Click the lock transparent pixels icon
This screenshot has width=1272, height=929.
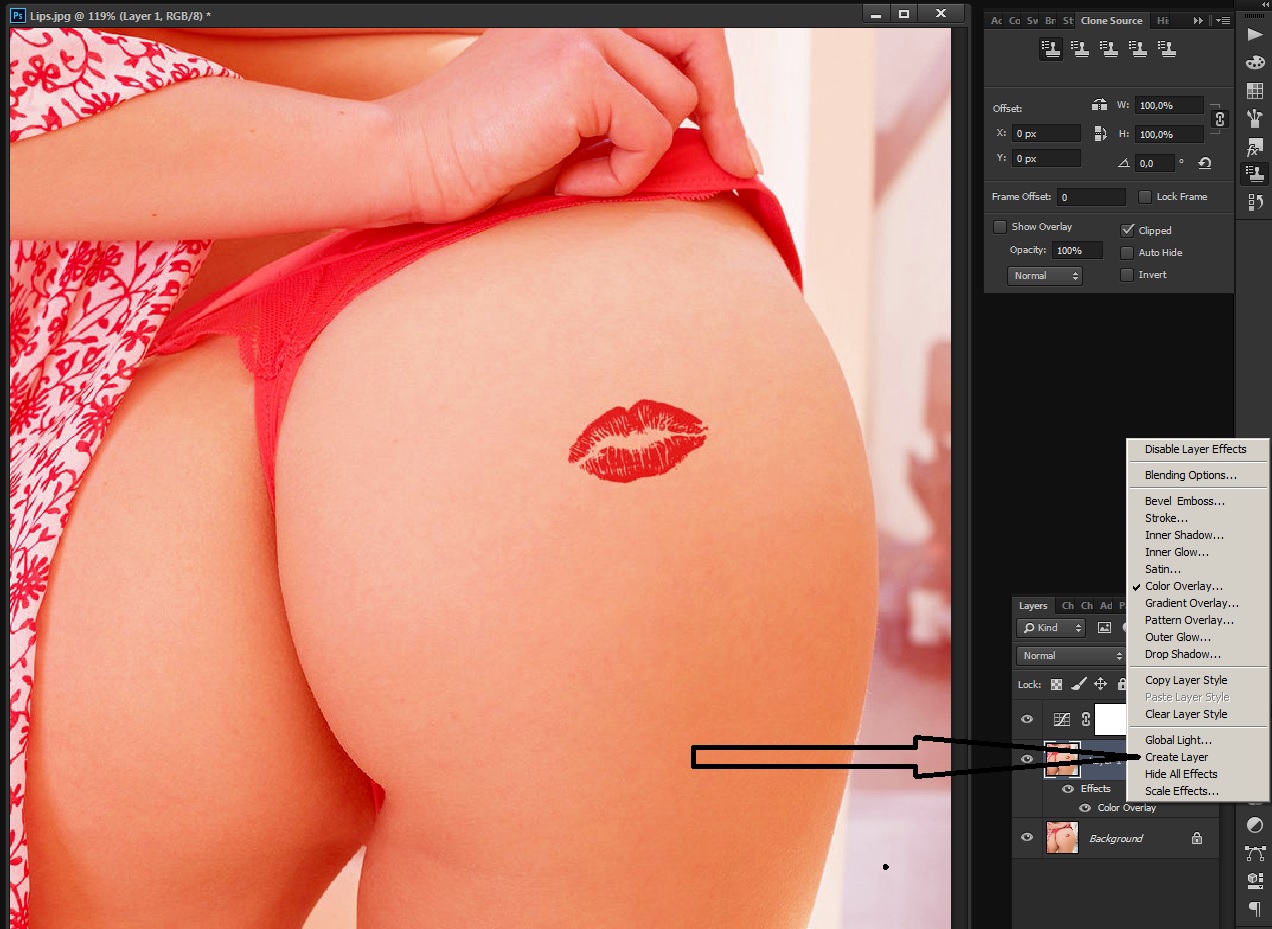1057,684
